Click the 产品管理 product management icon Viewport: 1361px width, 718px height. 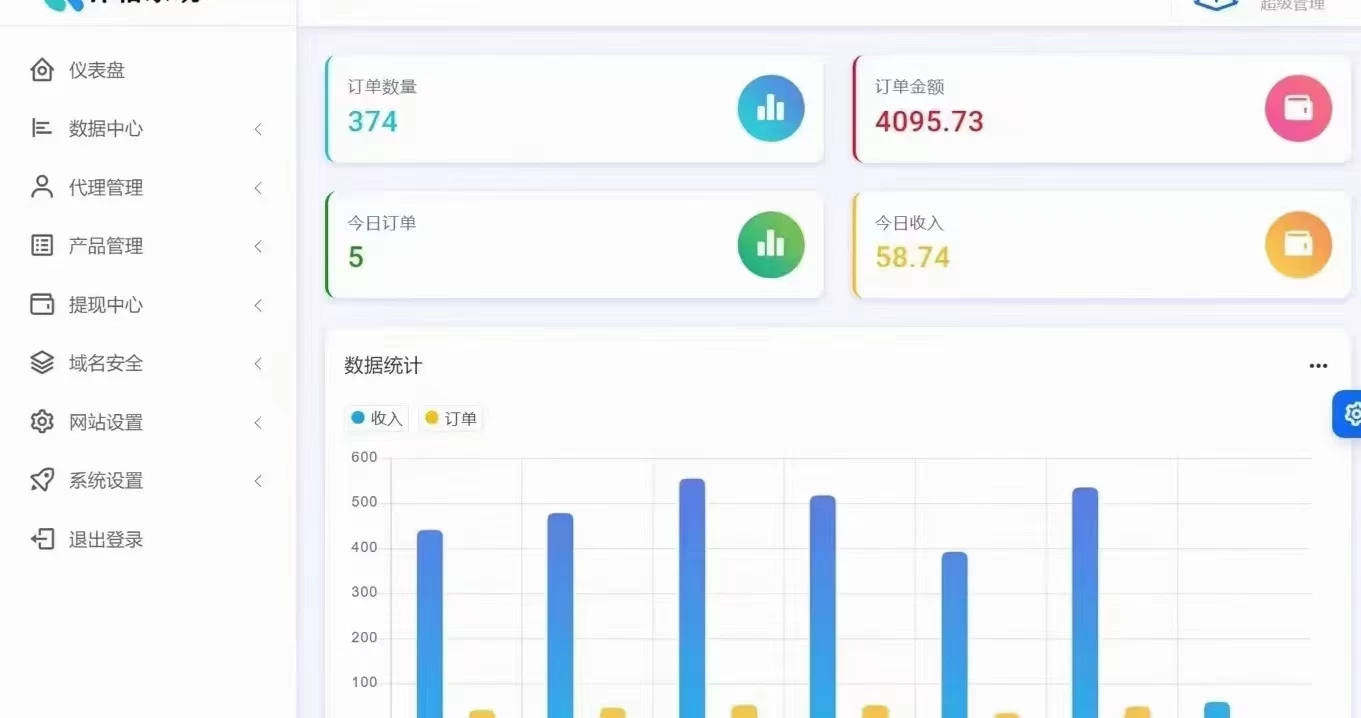(x=41, y=246)
